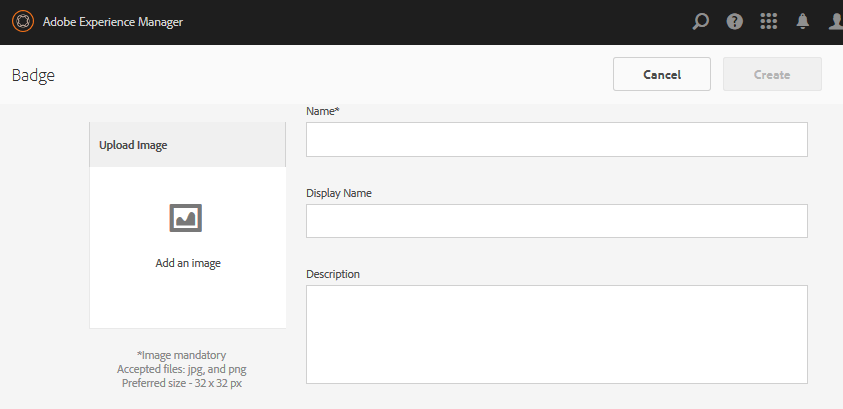
Task: Focus the Display Name input field
Action: click(556, 221)
